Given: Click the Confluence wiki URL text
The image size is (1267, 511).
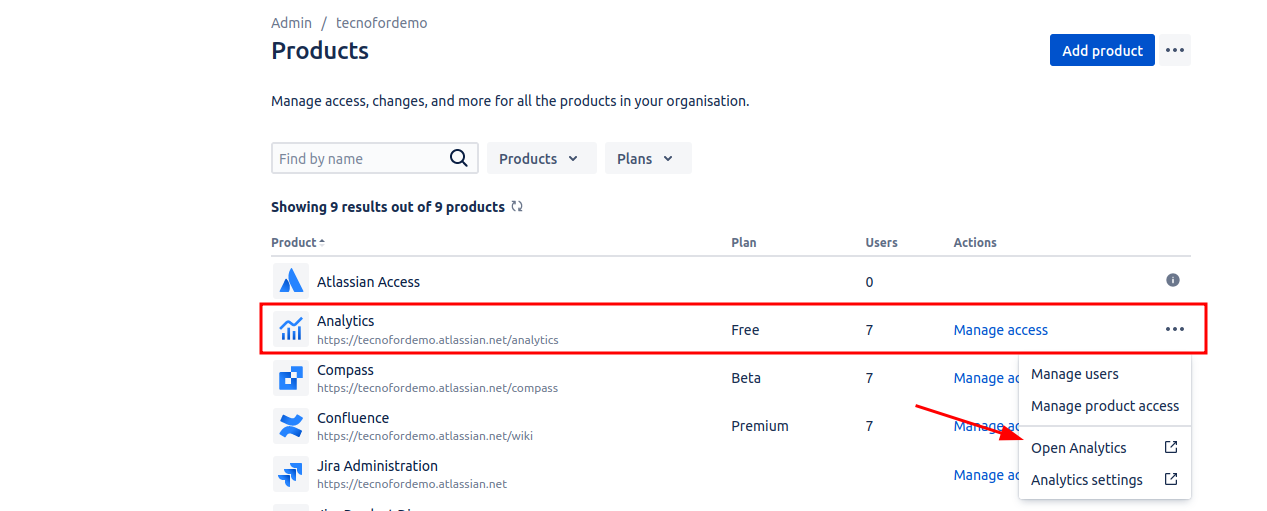Looking at the screenshot, I should coord(425,436).
